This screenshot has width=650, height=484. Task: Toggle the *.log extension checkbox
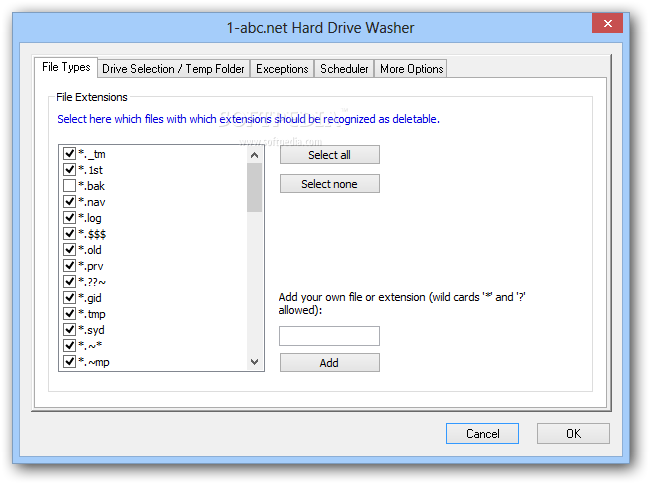69,218
